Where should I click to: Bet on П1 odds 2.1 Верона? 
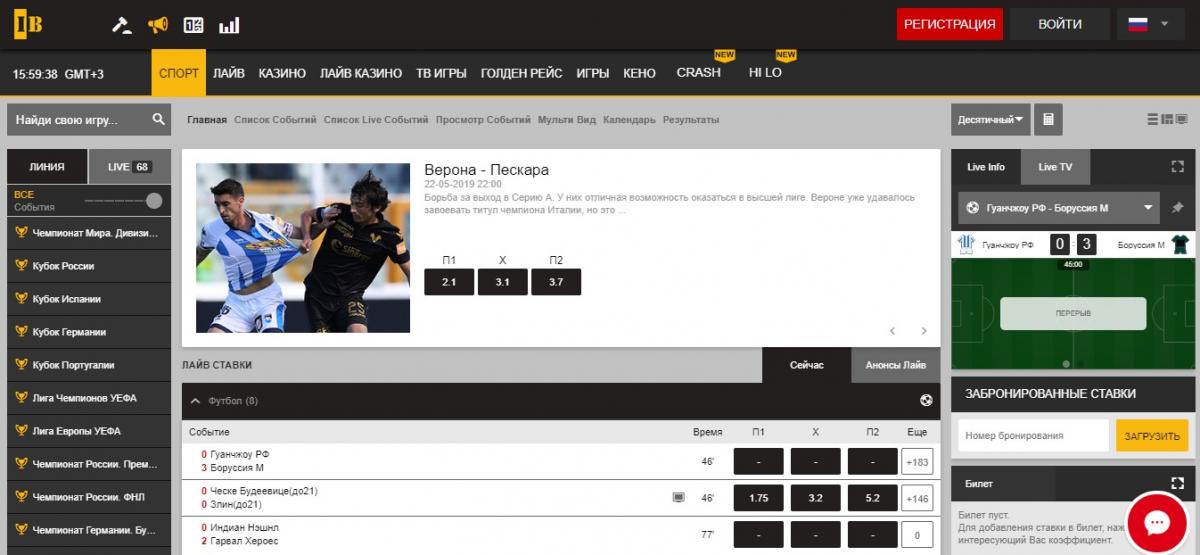pos(449,282)
